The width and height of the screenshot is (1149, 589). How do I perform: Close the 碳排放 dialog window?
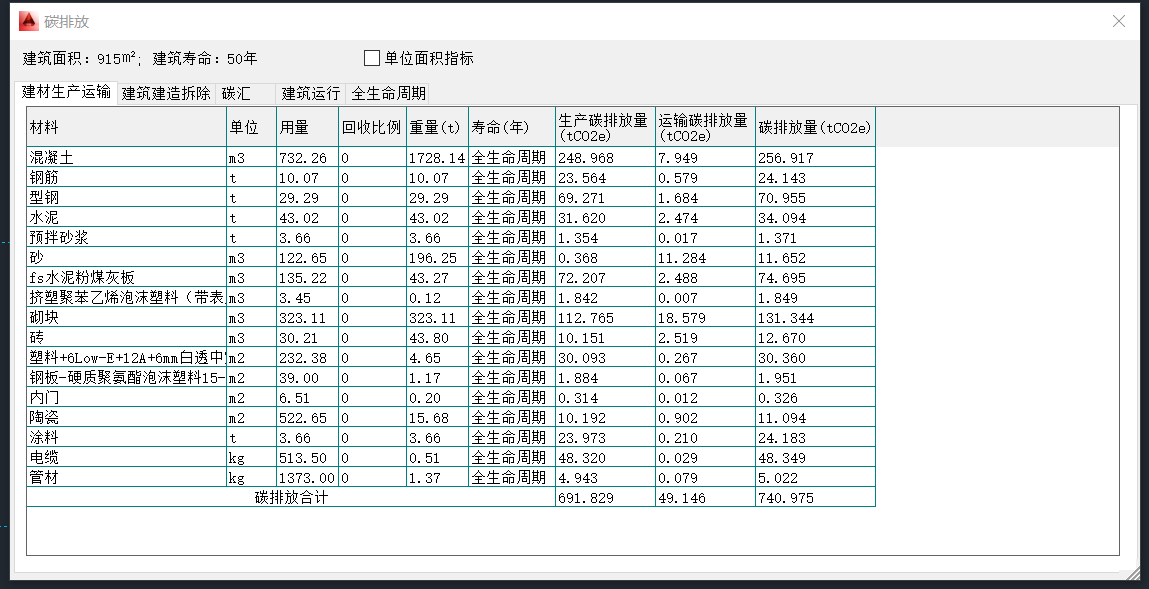[1120, 20]
